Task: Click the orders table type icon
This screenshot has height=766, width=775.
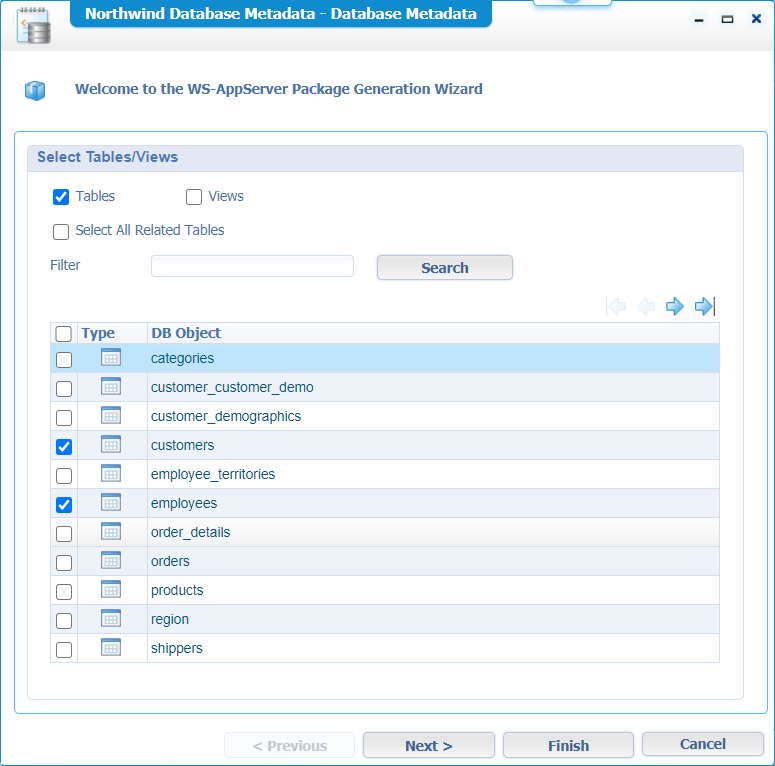Action: coord(111,561)
